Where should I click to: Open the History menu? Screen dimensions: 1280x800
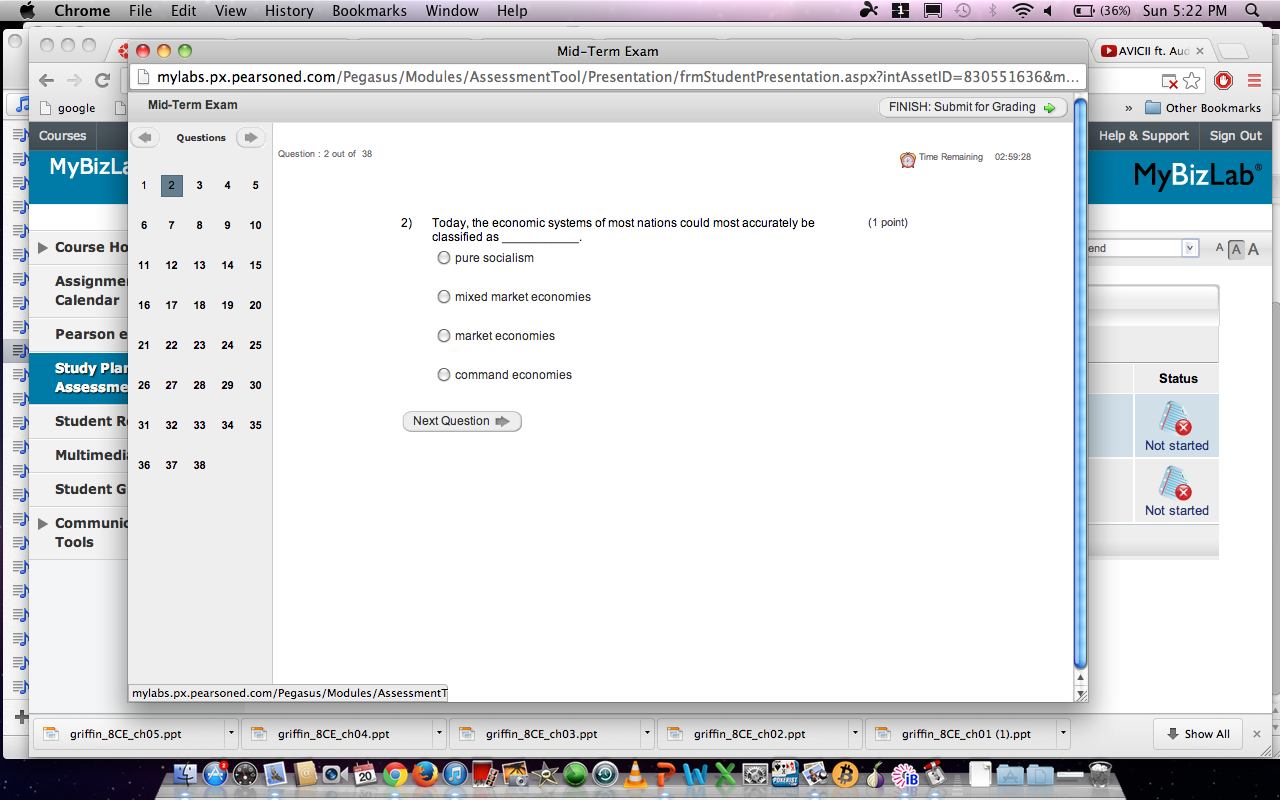tap(289, 11)
